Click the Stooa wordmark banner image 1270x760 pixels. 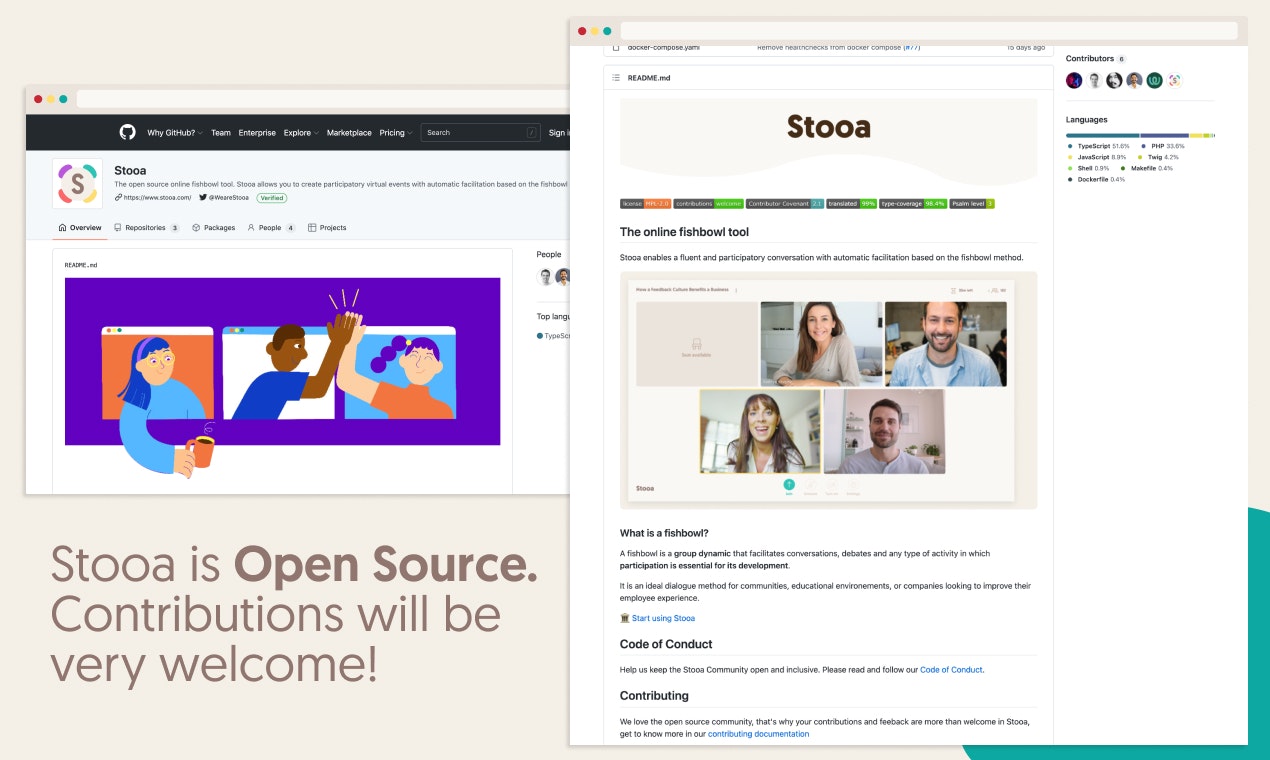coord(829,140)
